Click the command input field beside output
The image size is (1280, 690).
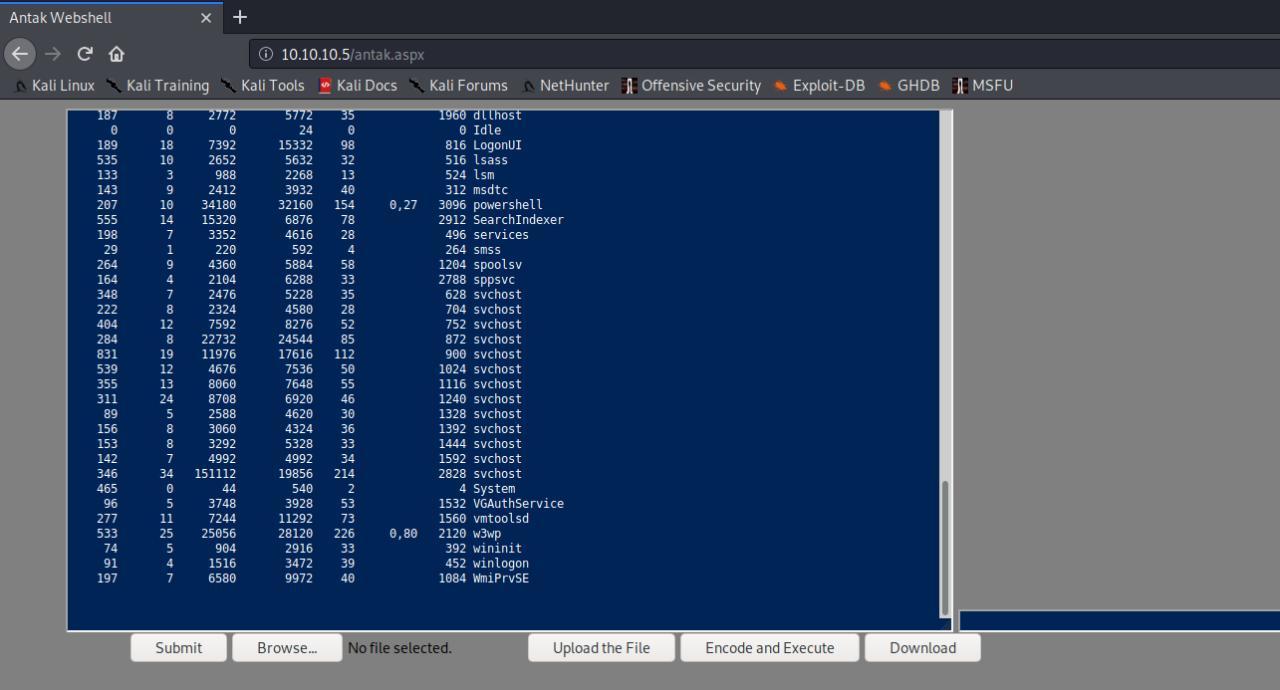[1119, 621]
